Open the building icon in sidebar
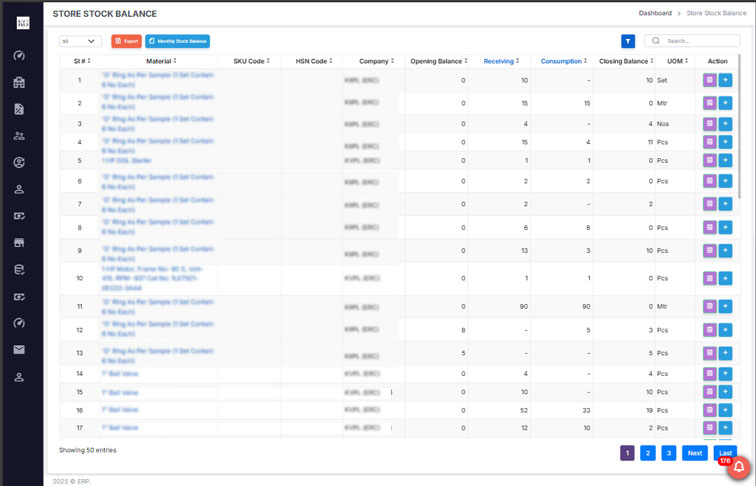This screenshot has width=756, height=486. [x=19, y=82]
